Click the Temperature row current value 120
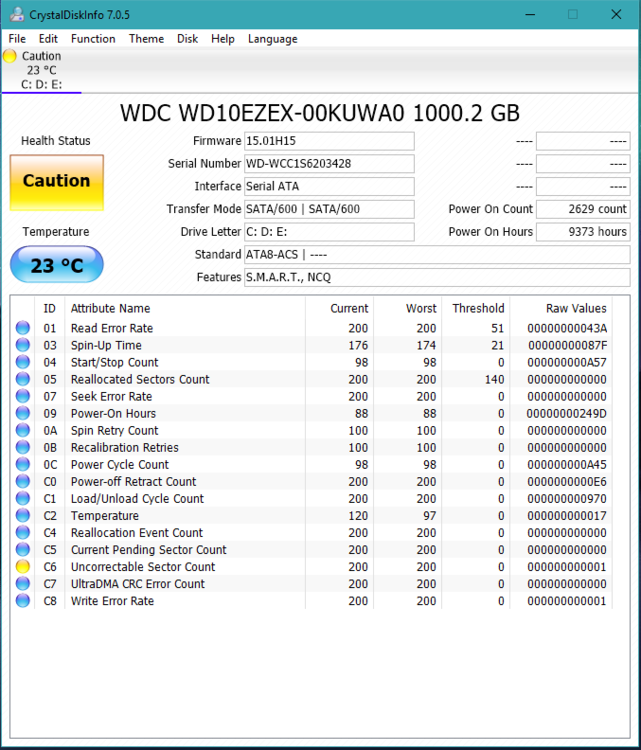Image resolution: width=641 pixels, height=750 pixels. pyautogui.click(x=358, y=516)
